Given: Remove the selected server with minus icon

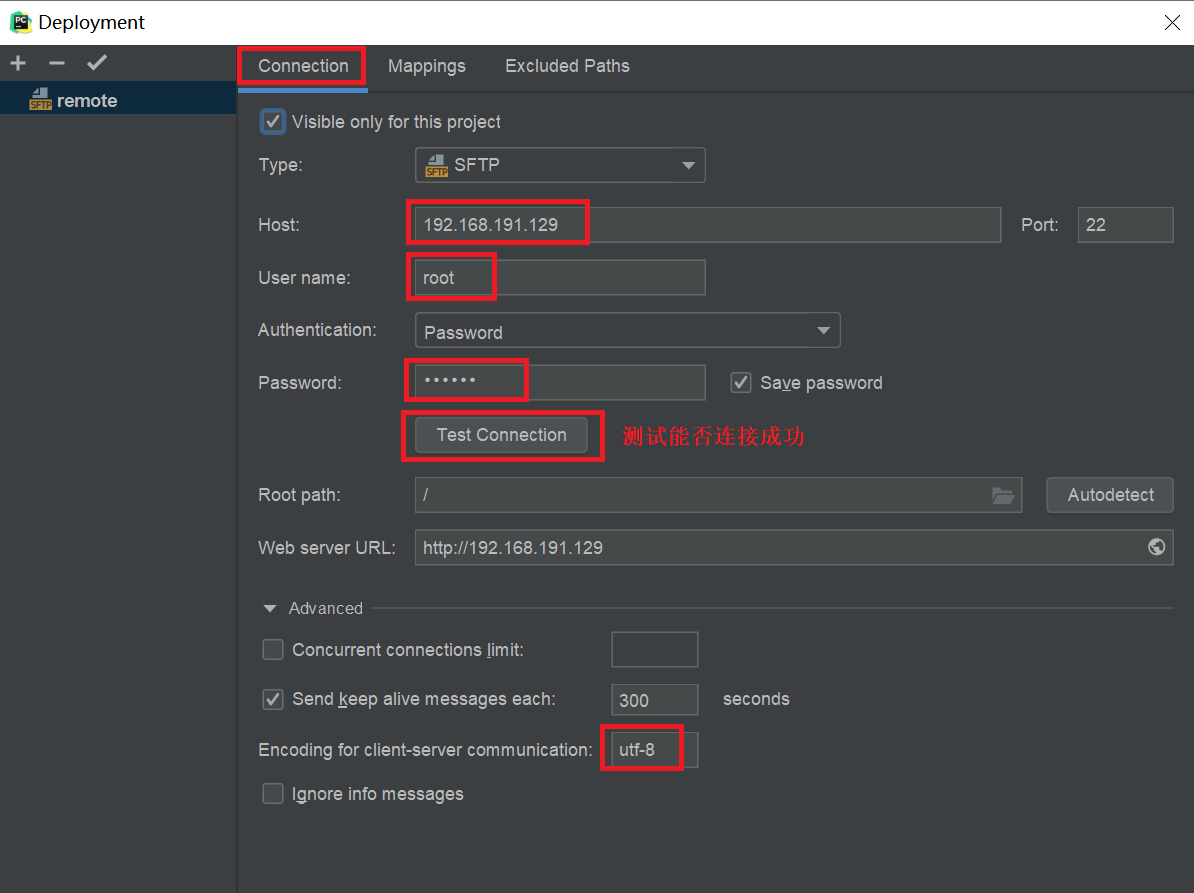Looking at the screenshot, I should click(x=57, y=63).
